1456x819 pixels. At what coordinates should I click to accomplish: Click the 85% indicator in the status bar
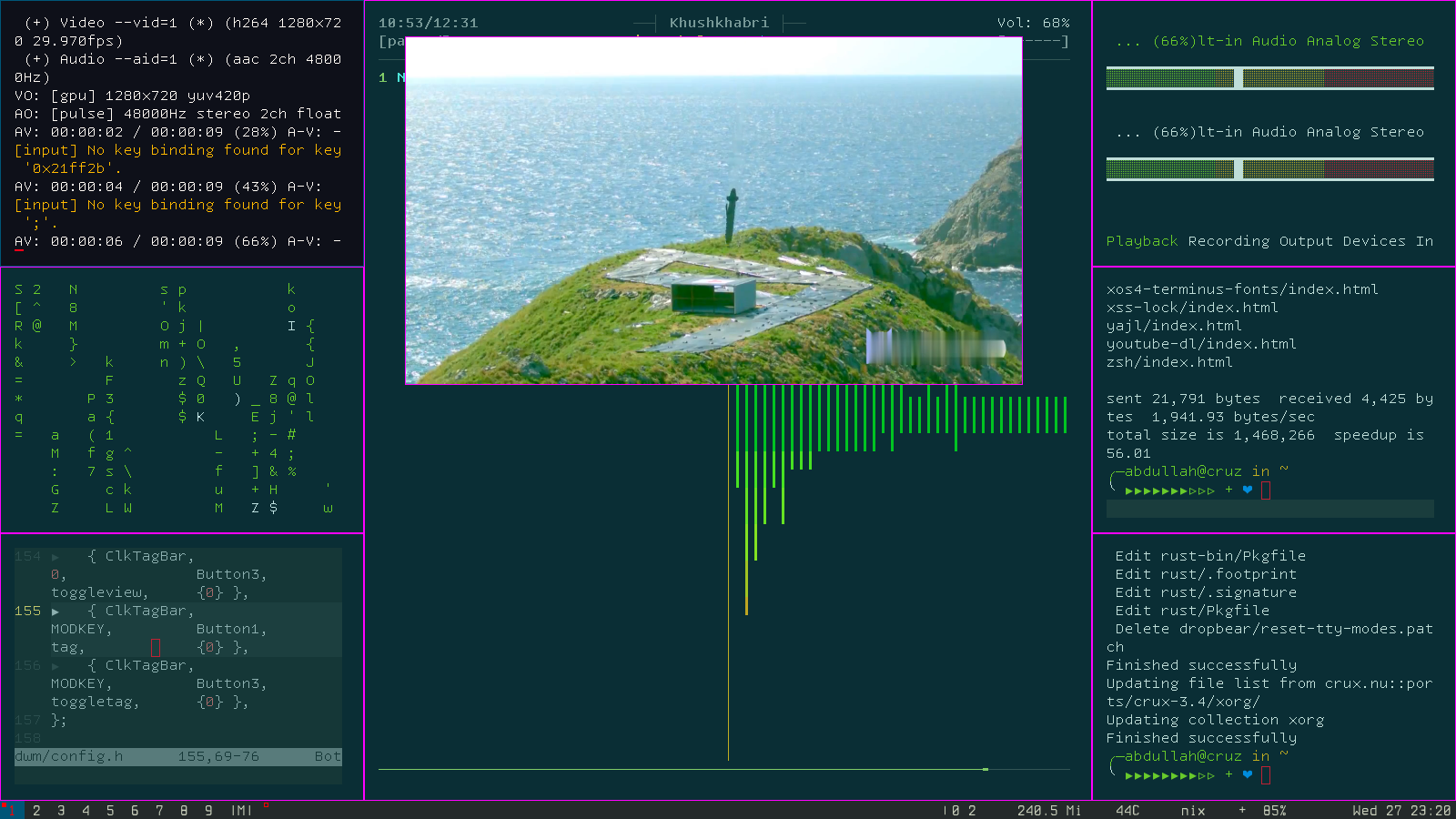[x=1274, y=810]
